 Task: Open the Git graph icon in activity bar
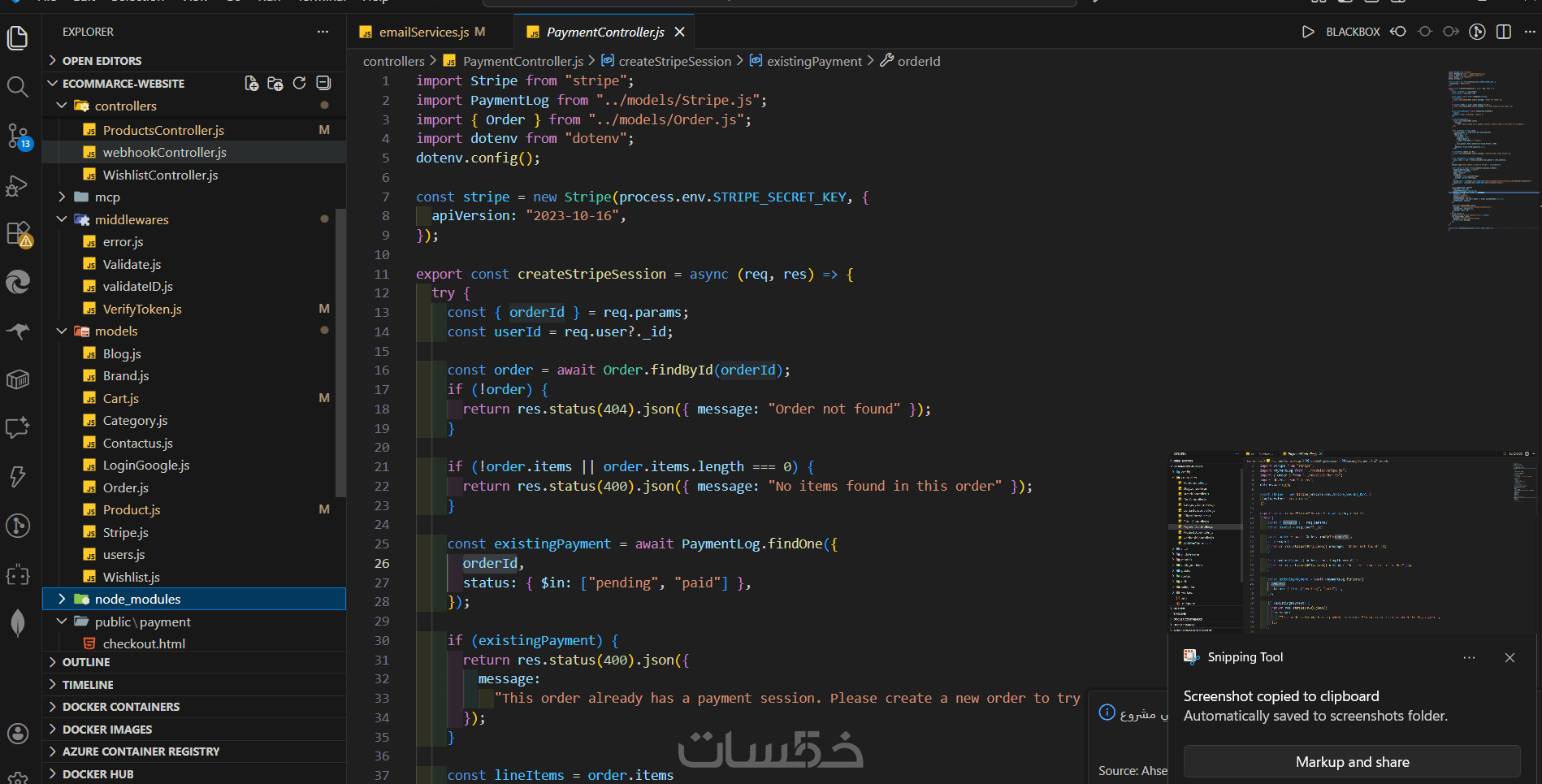pos(18,526)
